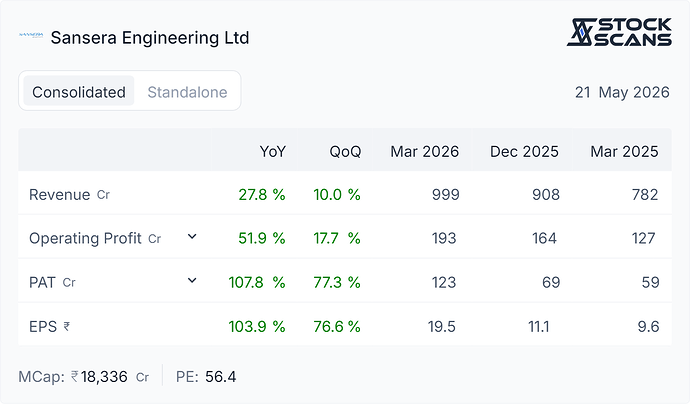Click the rupee symbol next to EPS
Screen dimensions: 690x404
(66, 327)
